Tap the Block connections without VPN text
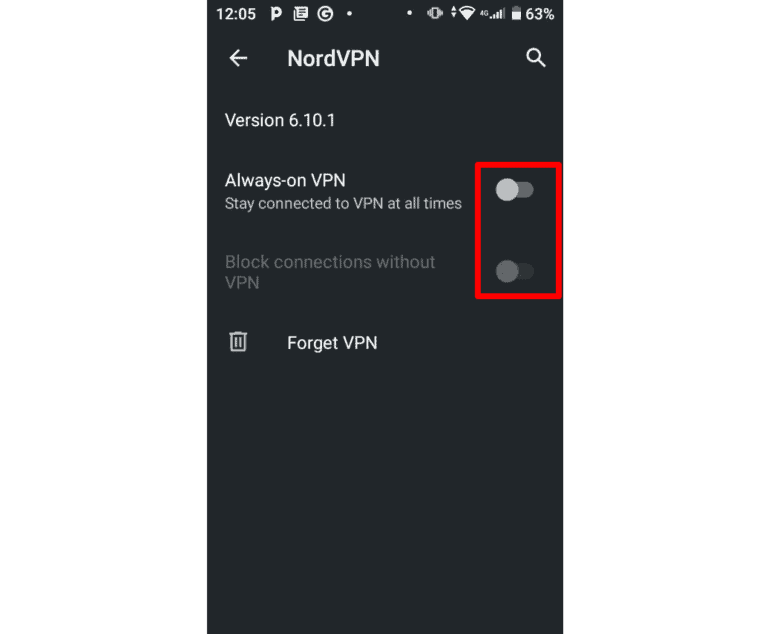The height and width of the screenshot is (634, 768). [x=330, y=272]
